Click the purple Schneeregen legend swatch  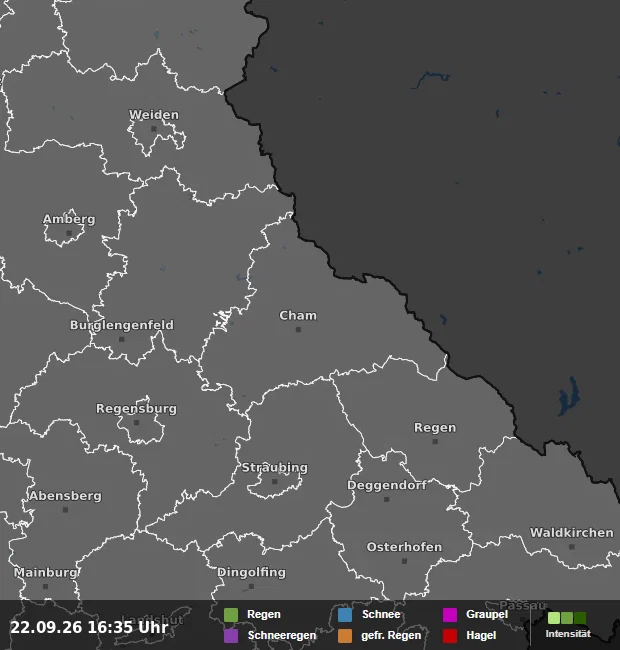[x=231, y=636]
